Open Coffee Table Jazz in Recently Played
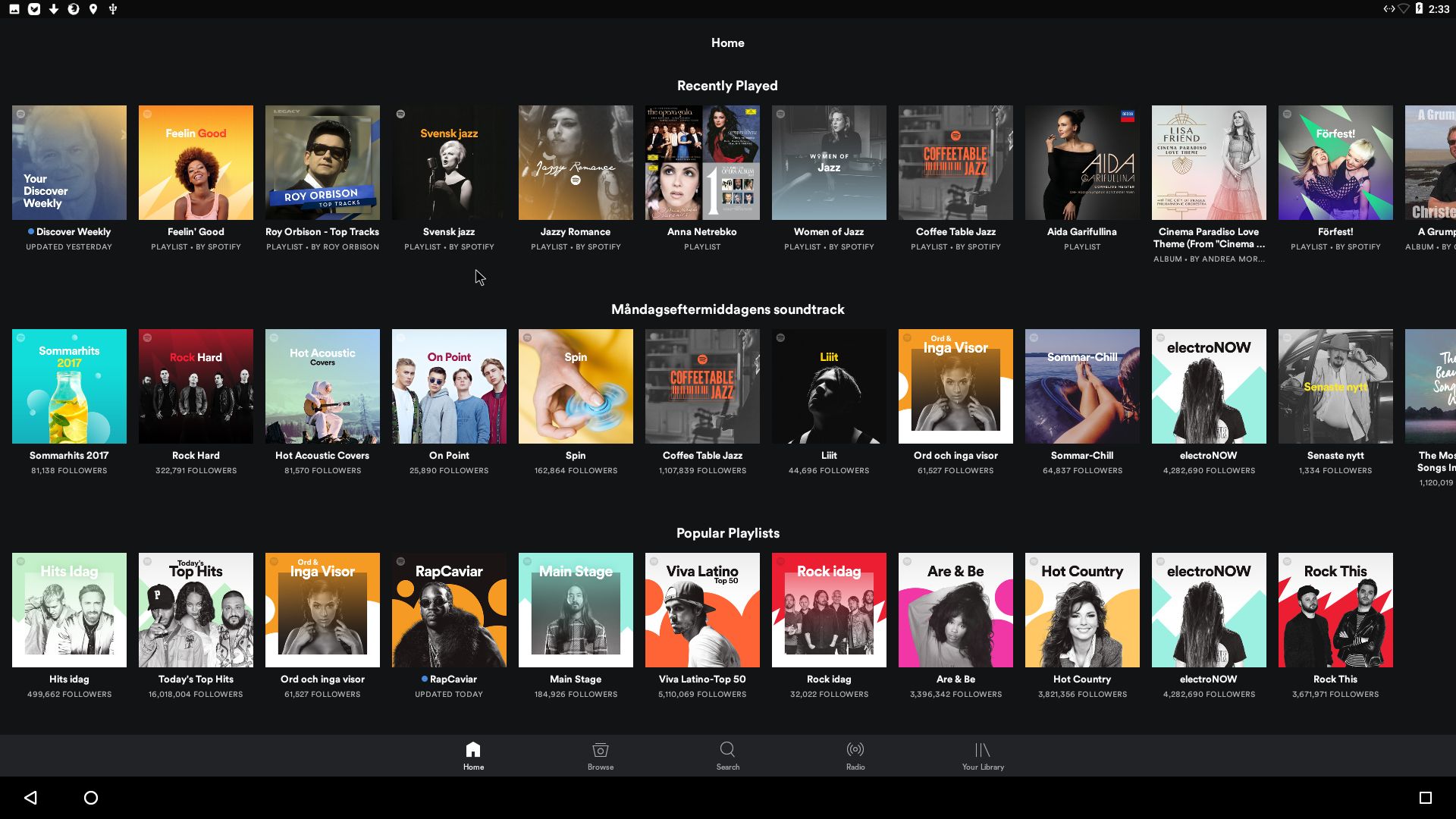 pyautogui.click(x=955, y=162)
